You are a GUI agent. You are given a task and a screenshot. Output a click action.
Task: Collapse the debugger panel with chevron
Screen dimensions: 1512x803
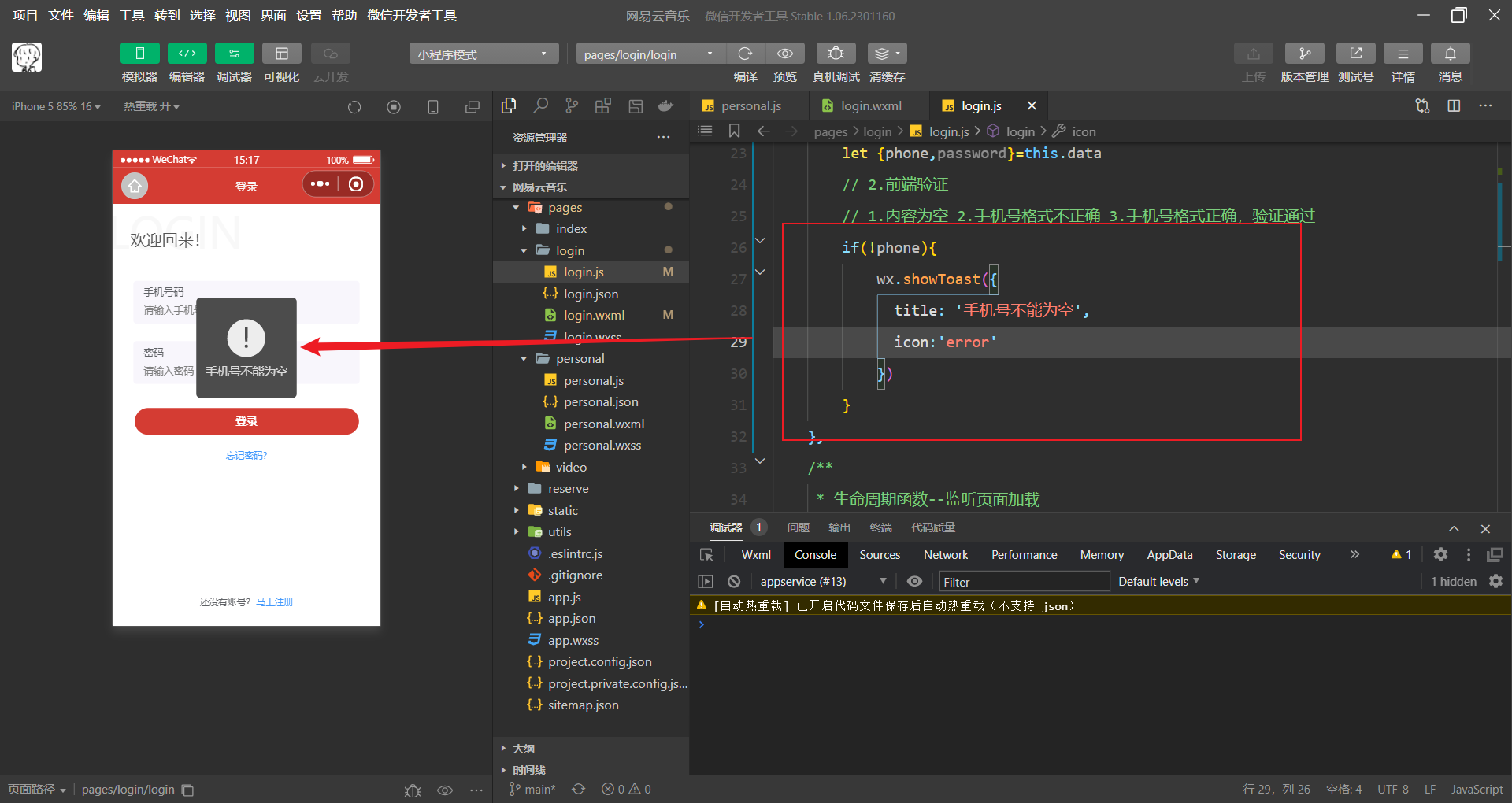pyautogui.click(x=1454, y=528)
